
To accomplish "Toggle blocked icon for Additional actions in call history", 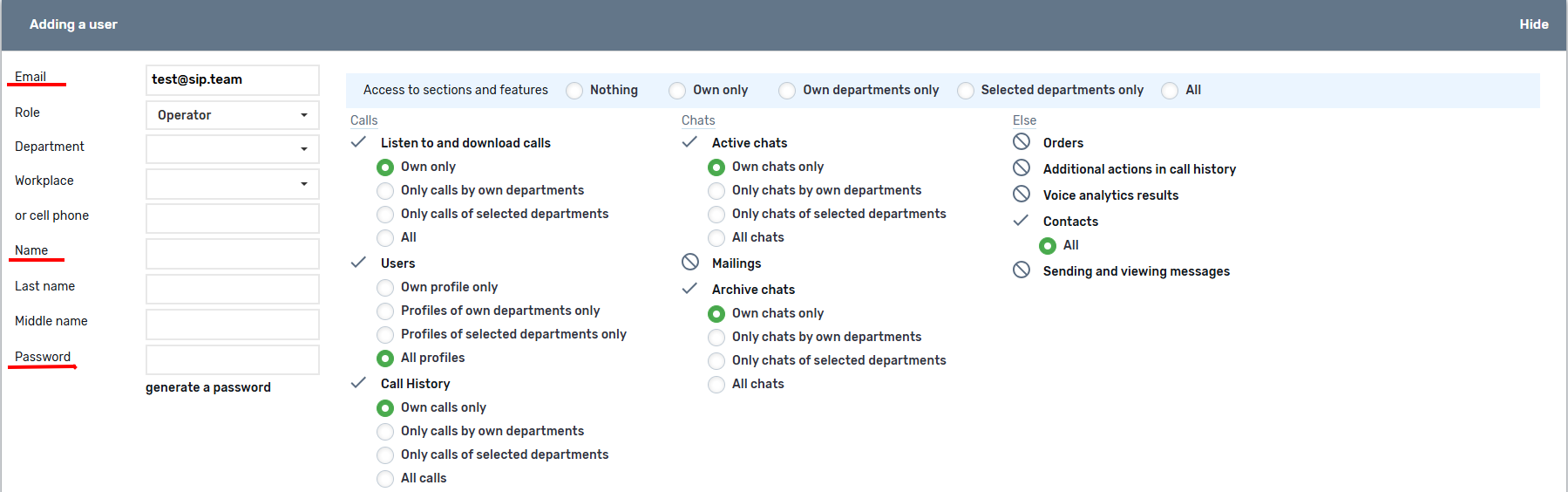I will click(x=1022, y=168).
